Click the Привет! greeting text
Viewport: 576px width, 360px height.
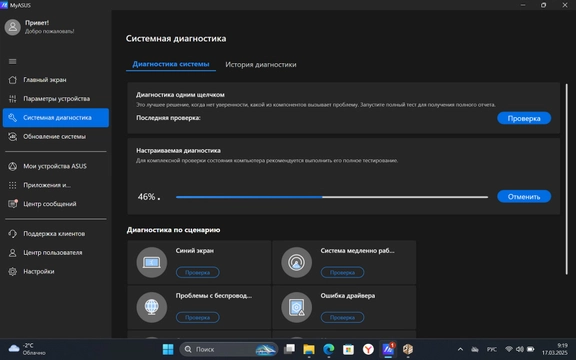(x=37, y=23)
